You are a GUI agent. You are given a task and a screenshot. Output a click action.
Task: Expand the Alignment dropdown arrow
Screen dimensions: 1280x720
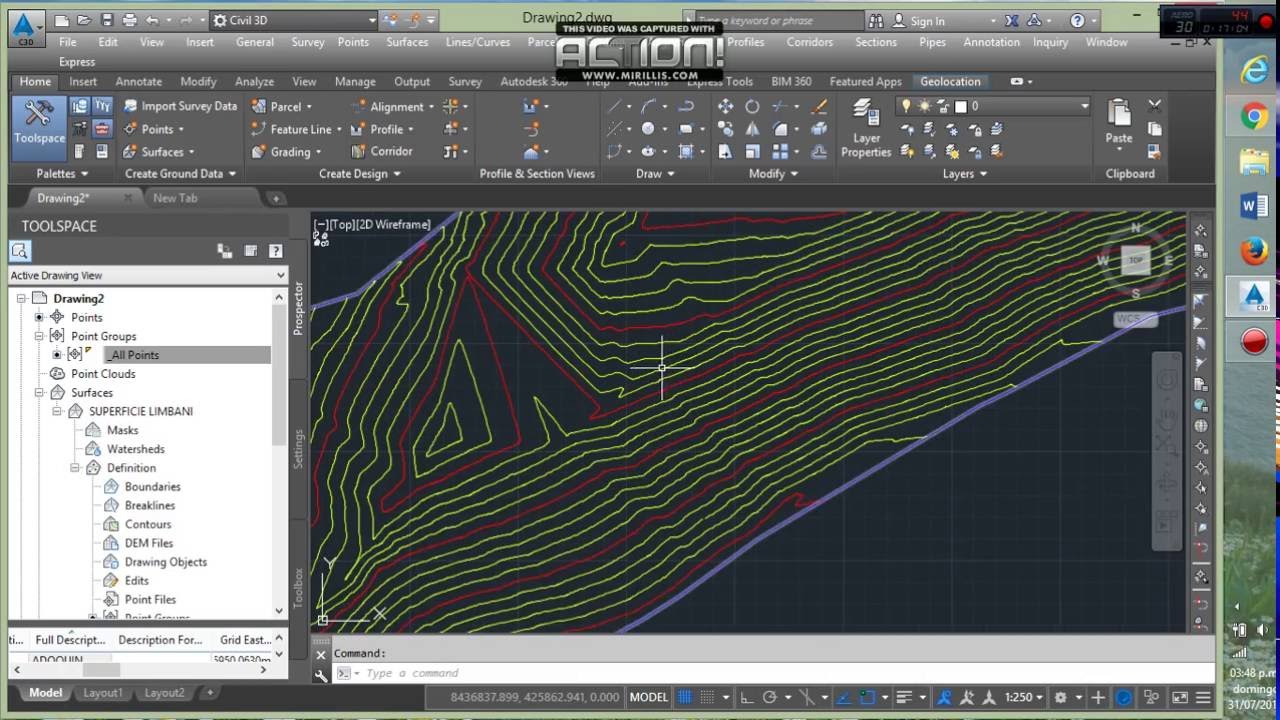click(x=431, y=107)
